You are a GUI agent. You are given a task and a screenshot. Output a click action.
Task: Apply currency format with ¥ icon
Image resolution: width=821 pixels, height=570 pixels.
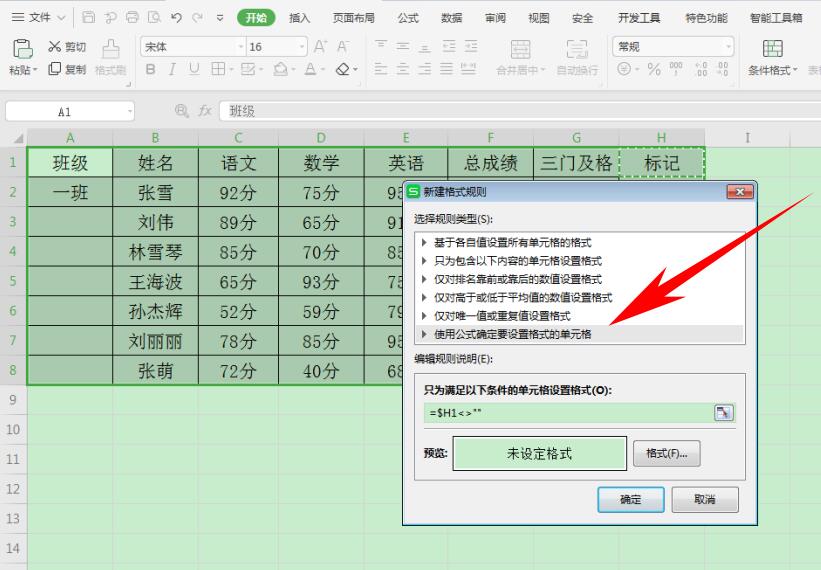pos(624,69)
